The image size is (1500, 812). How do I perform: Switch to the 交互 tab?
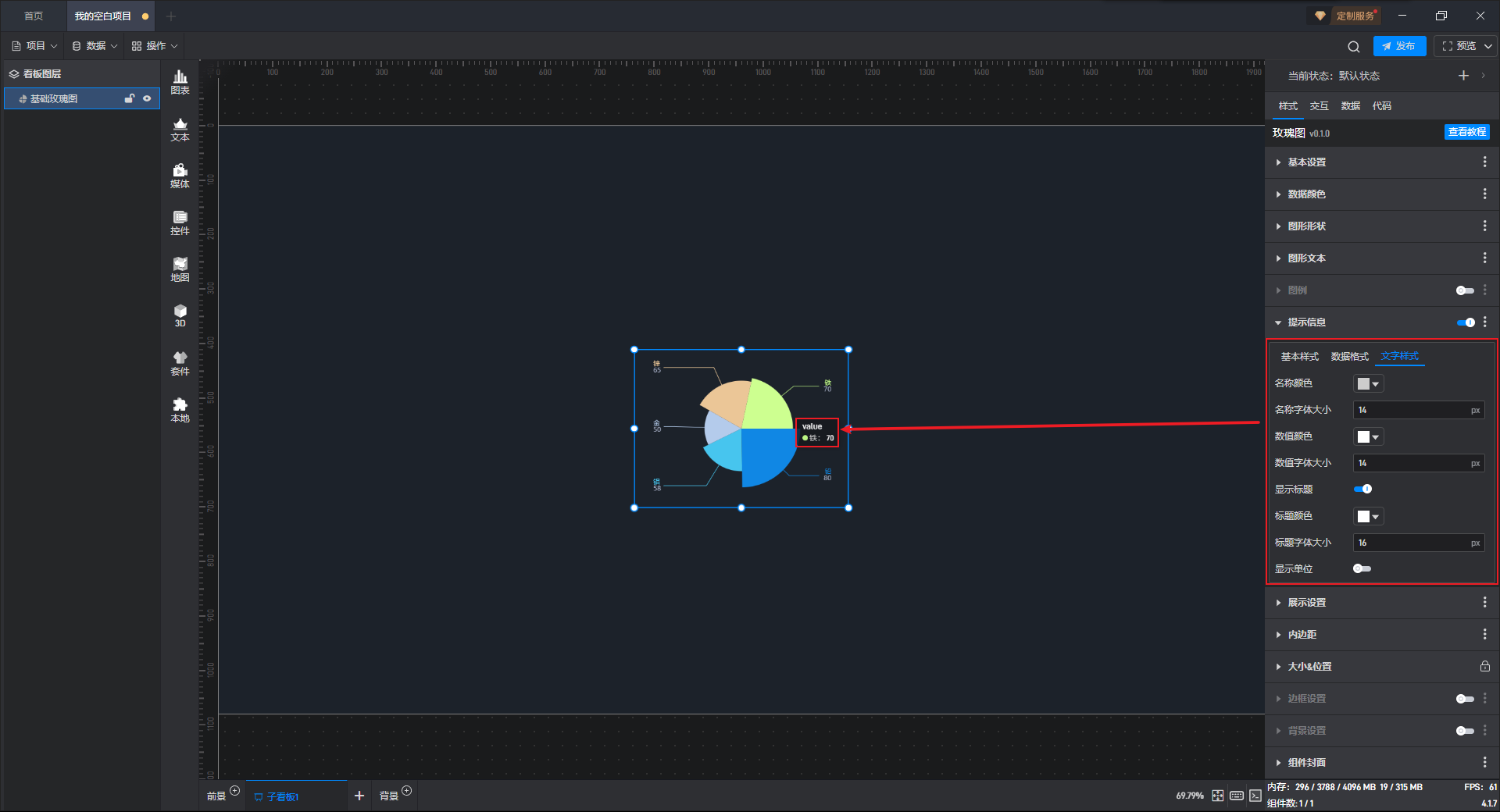tap(1319, 105)
